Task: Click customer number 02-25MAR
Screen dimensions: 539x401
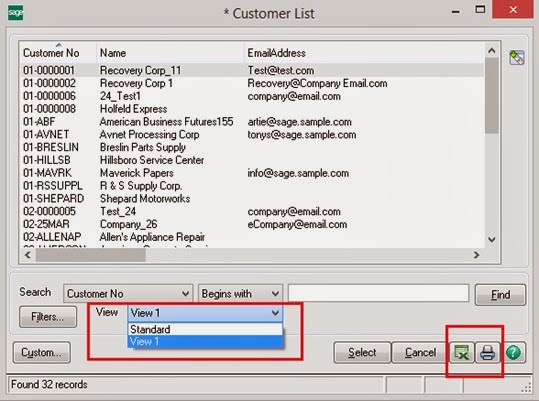Action: [46, 224]
